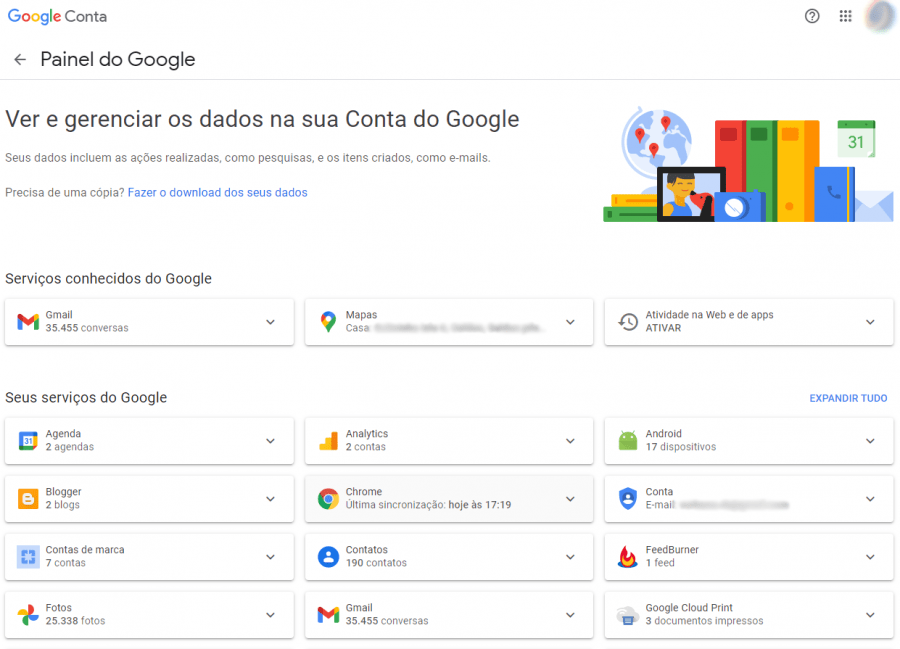Click the Blogger service icon

pyautogui.click(x=28, y=499)
